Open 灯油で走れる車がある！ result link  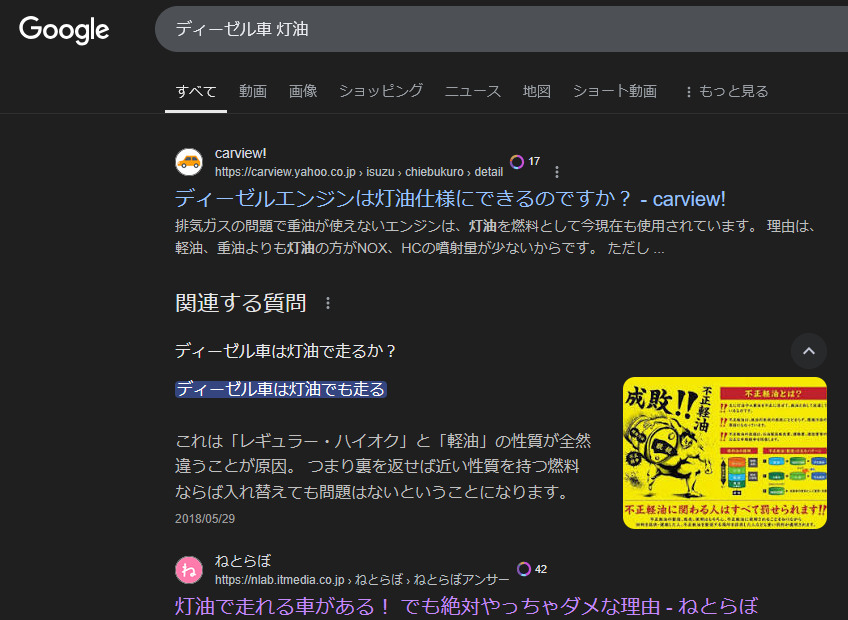pyautogui.click(x=466, y=606)
